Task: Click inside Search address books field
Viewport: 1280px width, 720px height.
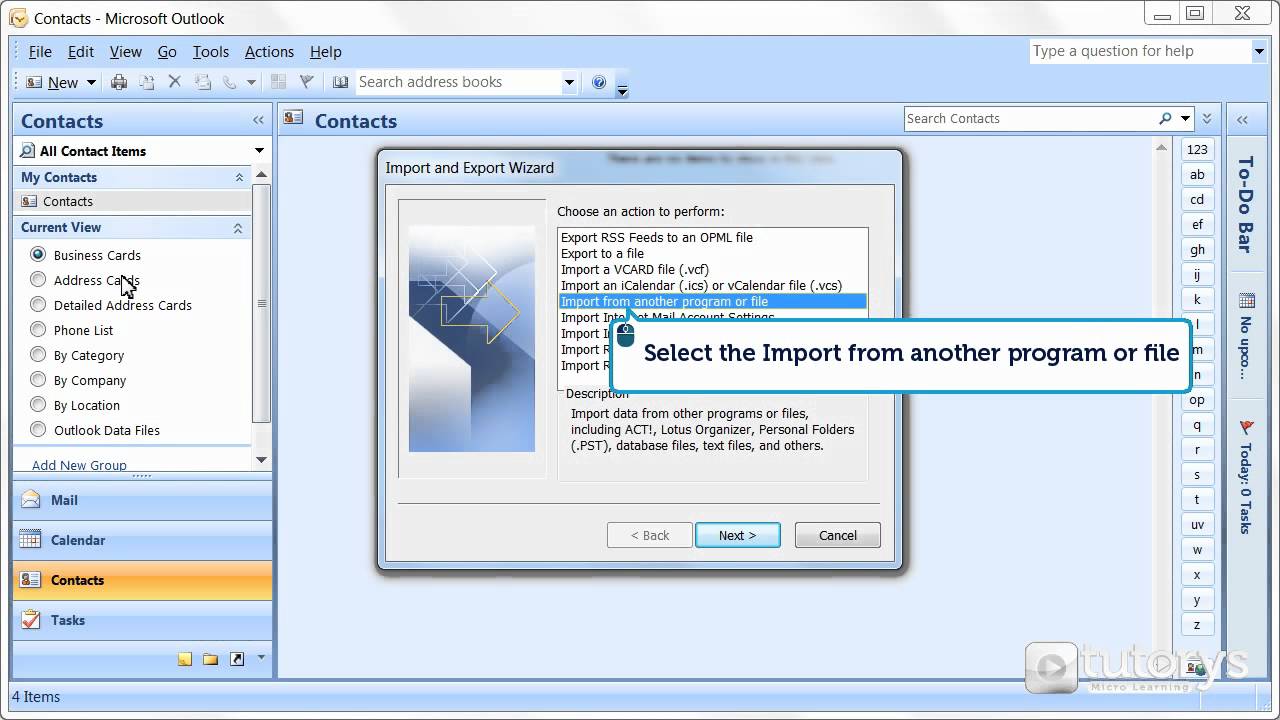Action: [458, 82]
